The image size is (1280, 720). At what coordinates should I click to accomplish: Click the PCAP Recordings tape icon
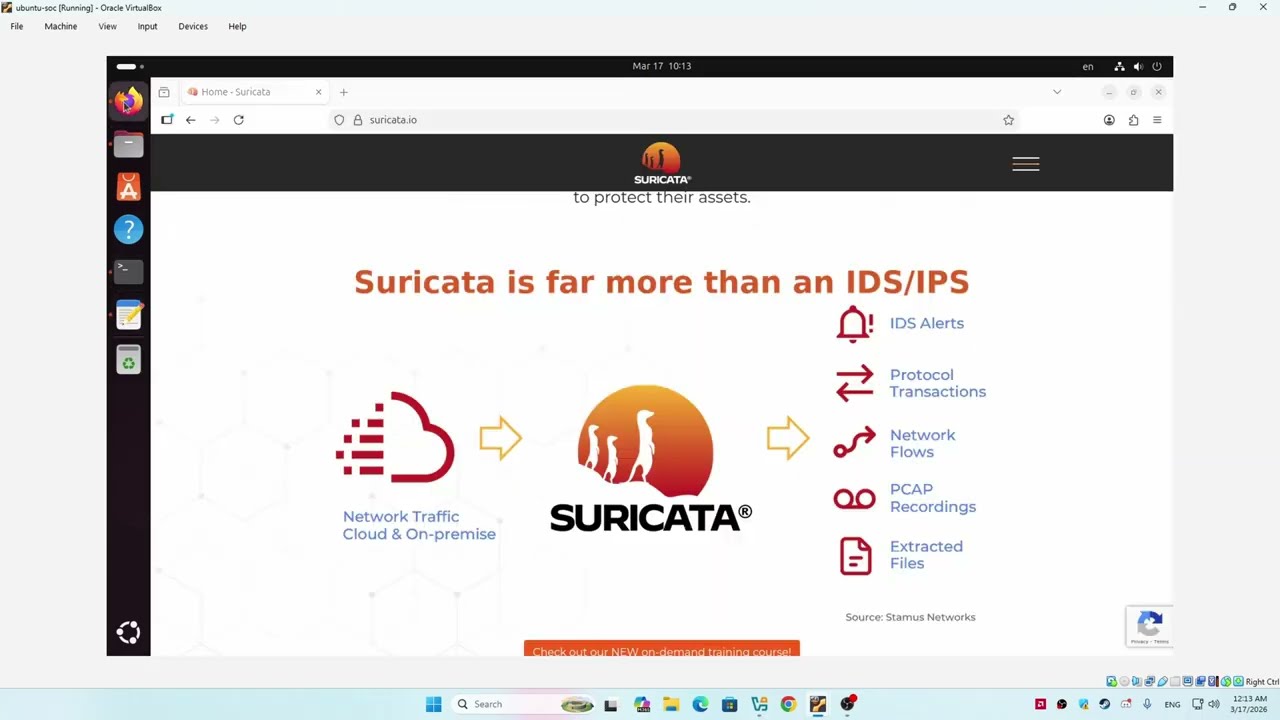(855, 499)
